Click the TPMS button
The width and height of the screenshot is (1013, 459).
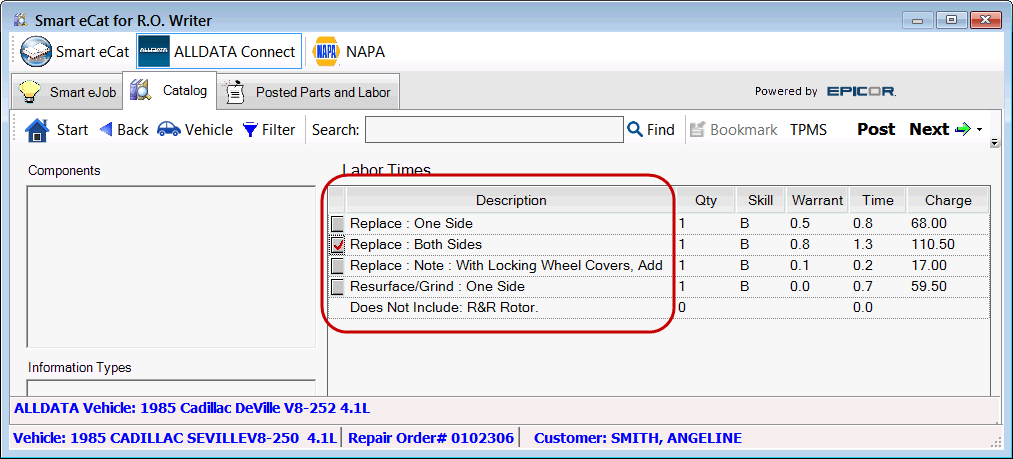[808, 130]
